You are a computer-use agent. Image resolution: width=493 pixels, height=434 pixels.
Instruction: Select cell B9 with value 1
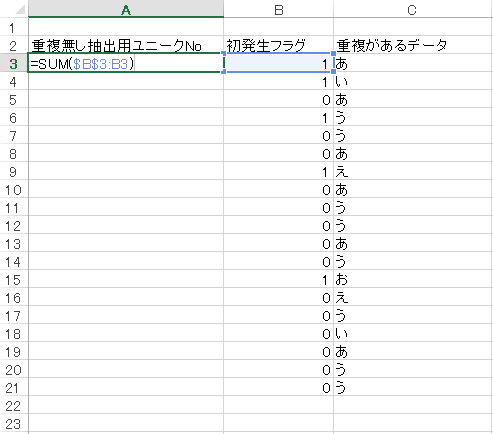pyautogui.click(x=278, y=171)
